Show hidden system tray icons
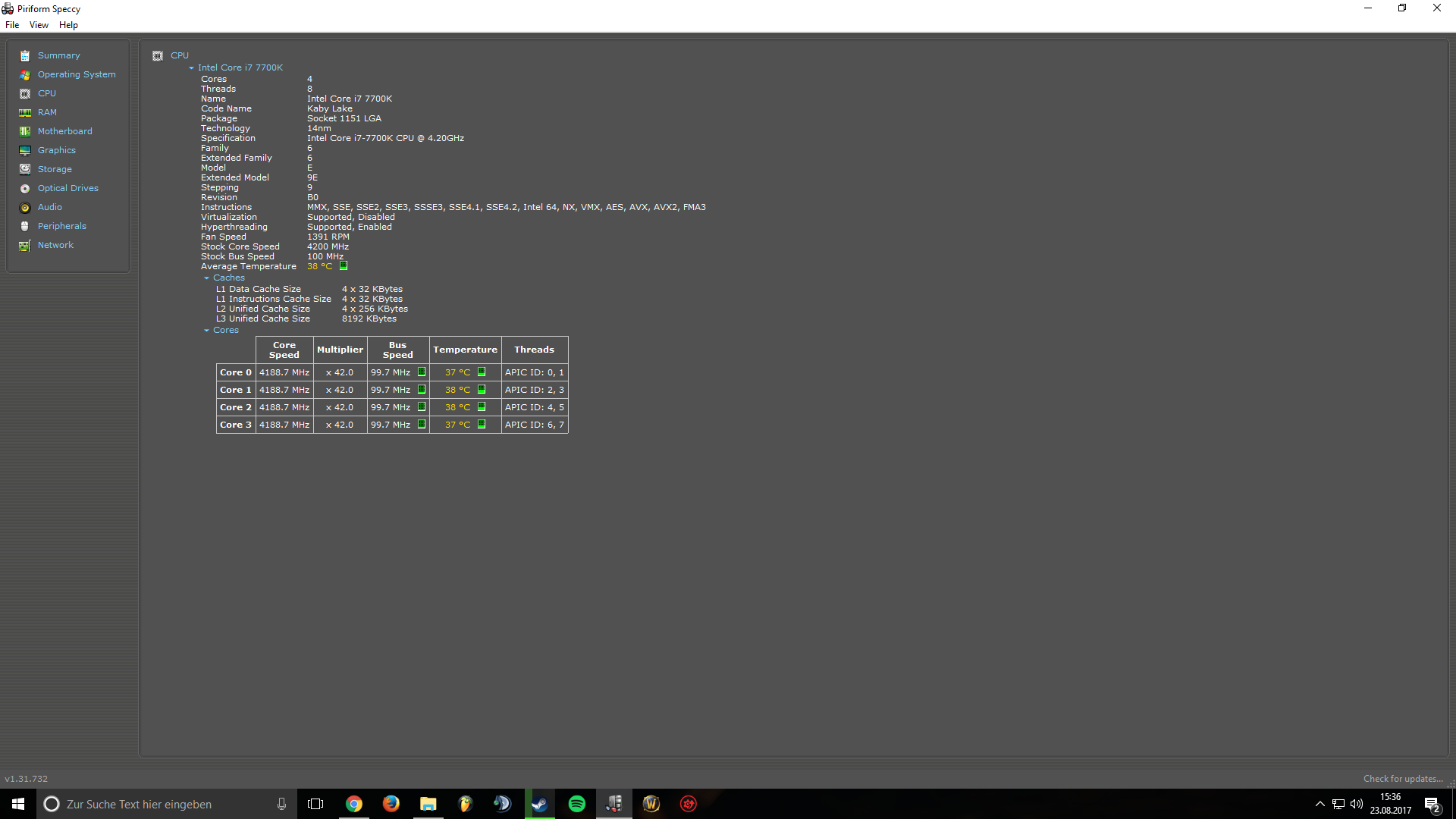 (x=1320, y=804)
